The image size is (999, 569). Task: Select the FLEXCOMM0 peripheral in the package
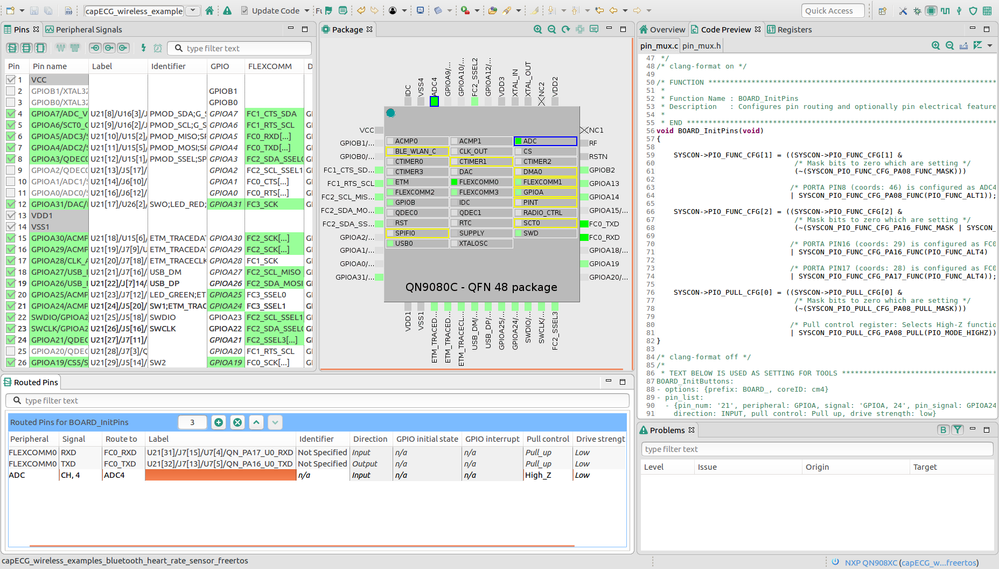pos(479,182)
